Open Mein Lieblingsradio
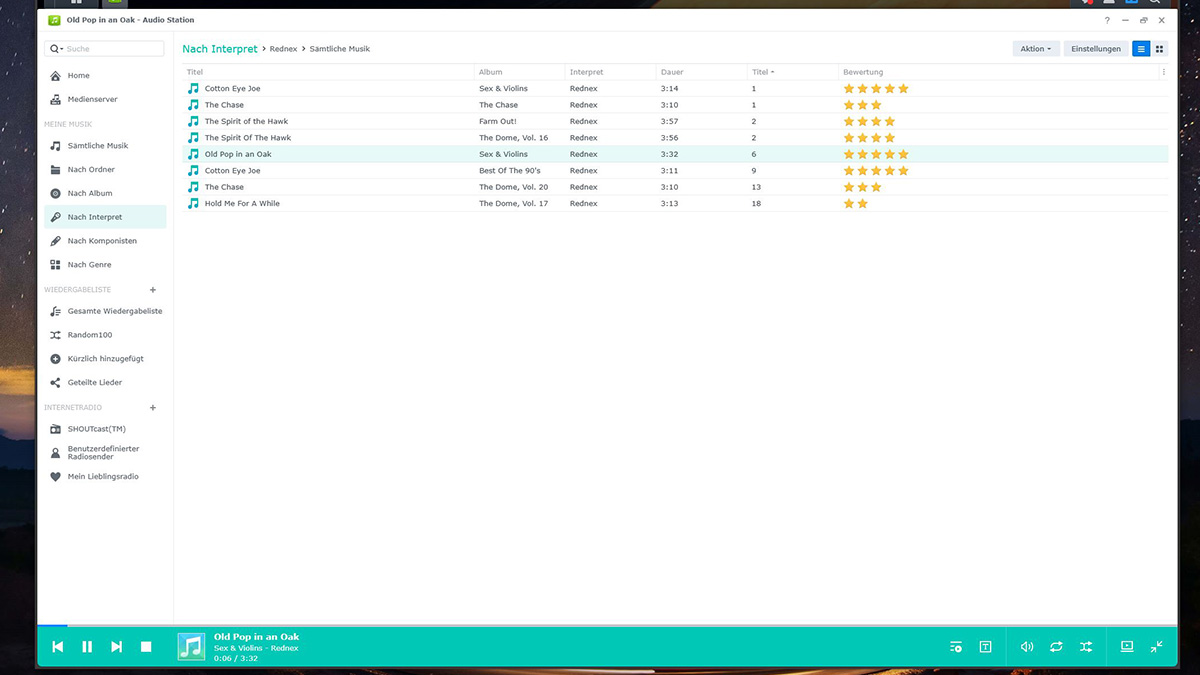The width and height of the screenshot is (1200, 675). tap(104, 477)
